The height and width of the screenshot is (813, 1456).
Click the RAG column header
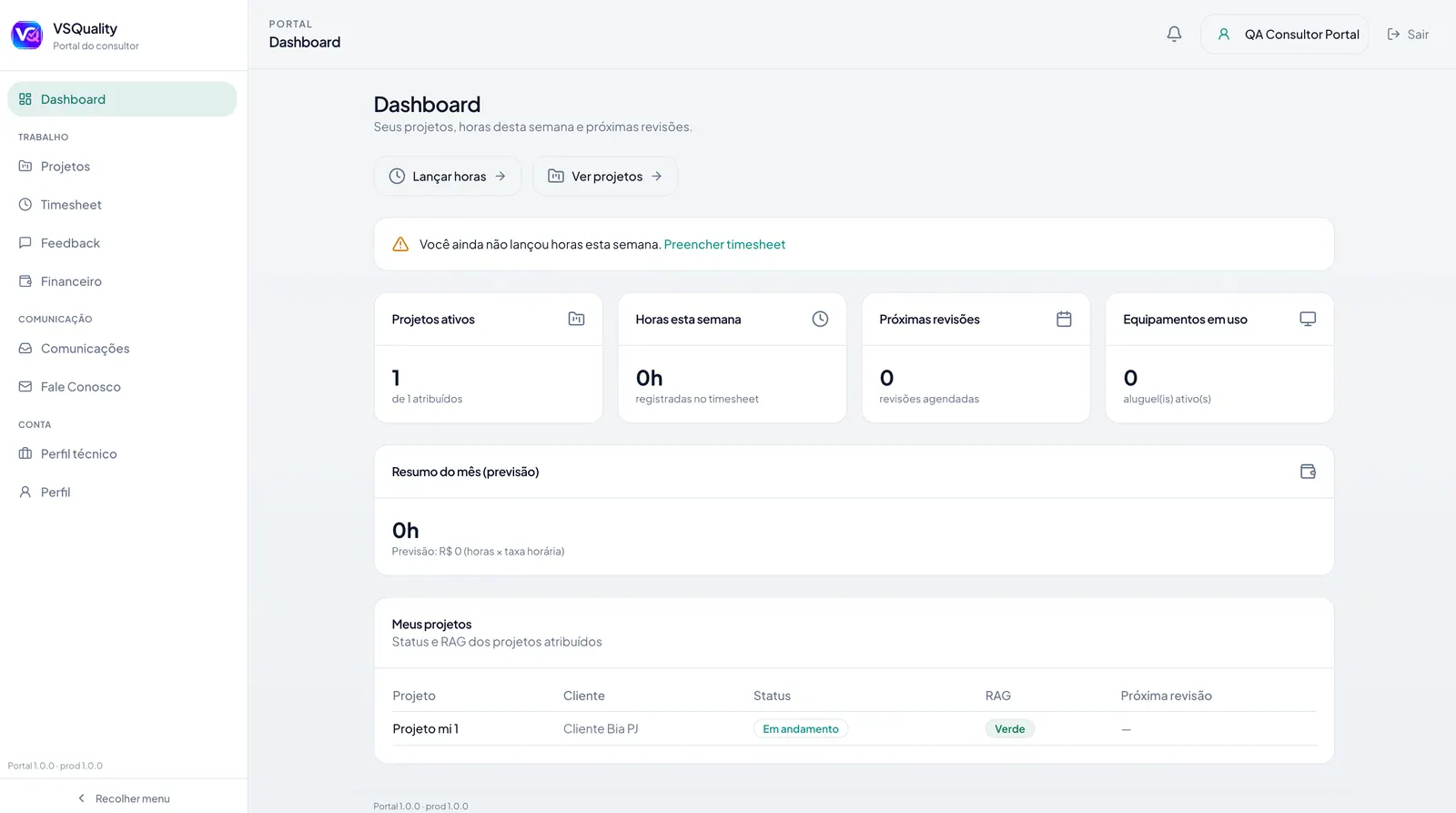998,696
